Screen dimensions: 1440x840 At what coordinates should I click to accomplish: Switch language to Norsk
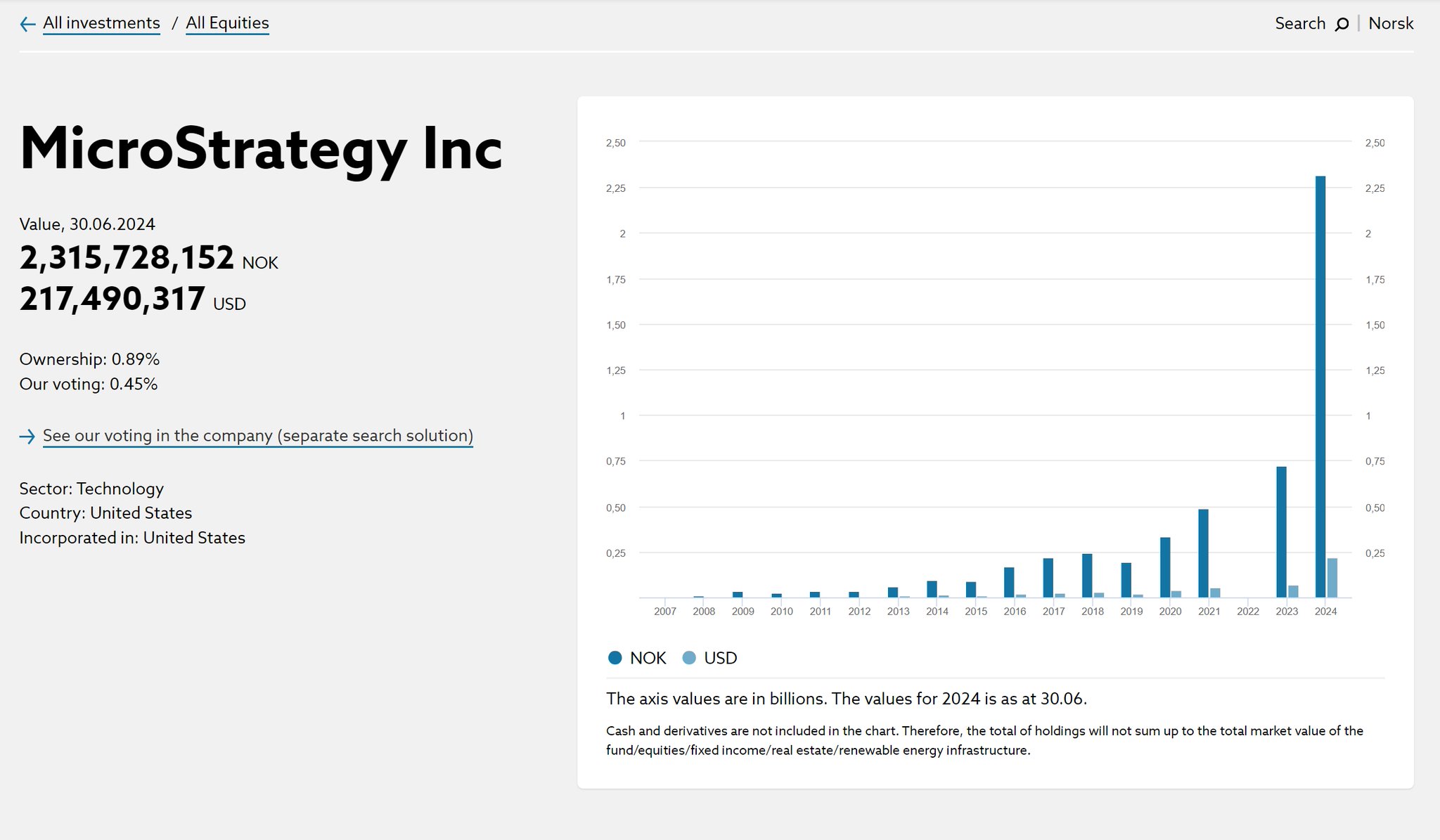(x=1390, y=24)
